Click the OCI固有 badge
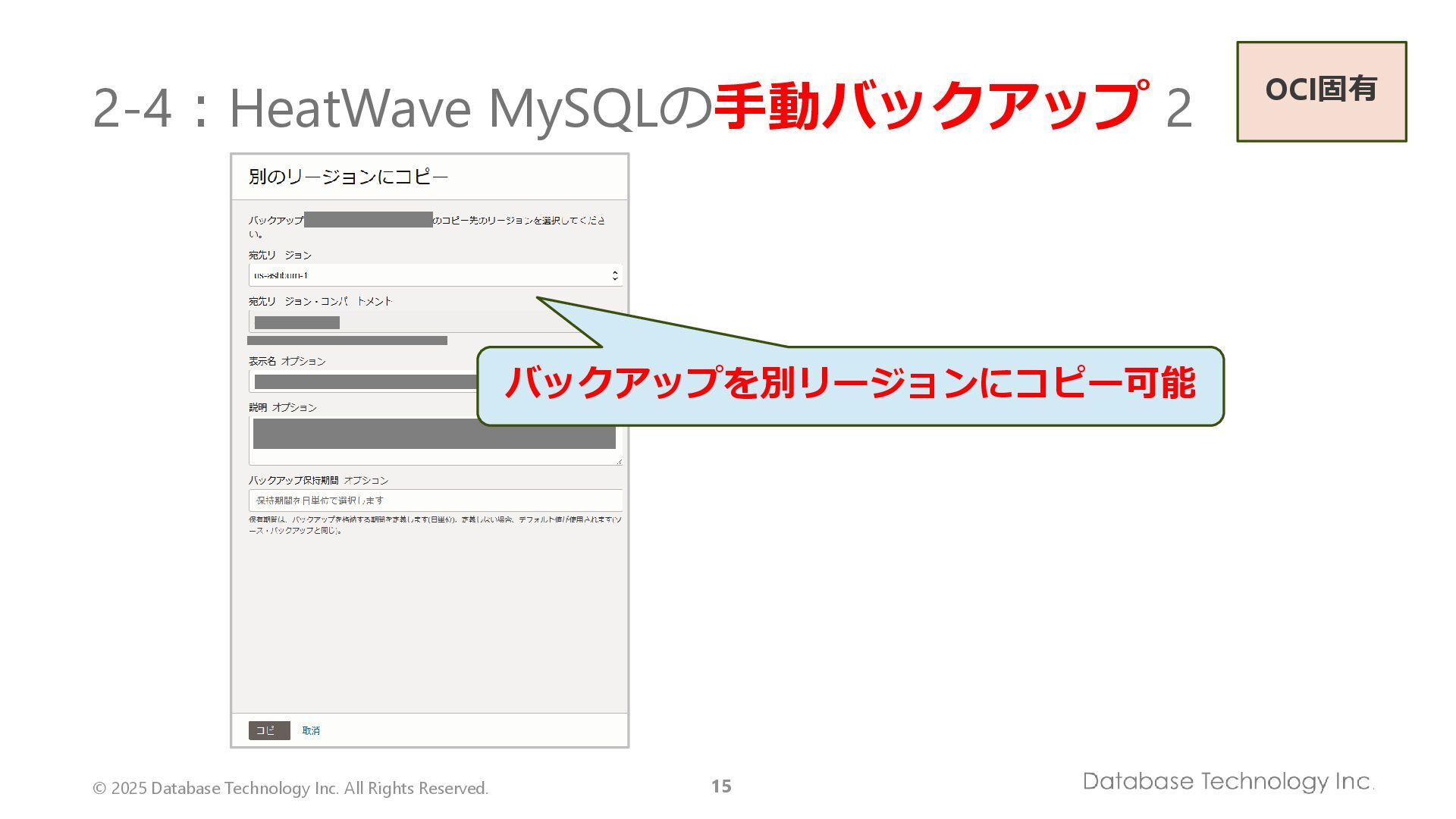 tap(1322, 91)
